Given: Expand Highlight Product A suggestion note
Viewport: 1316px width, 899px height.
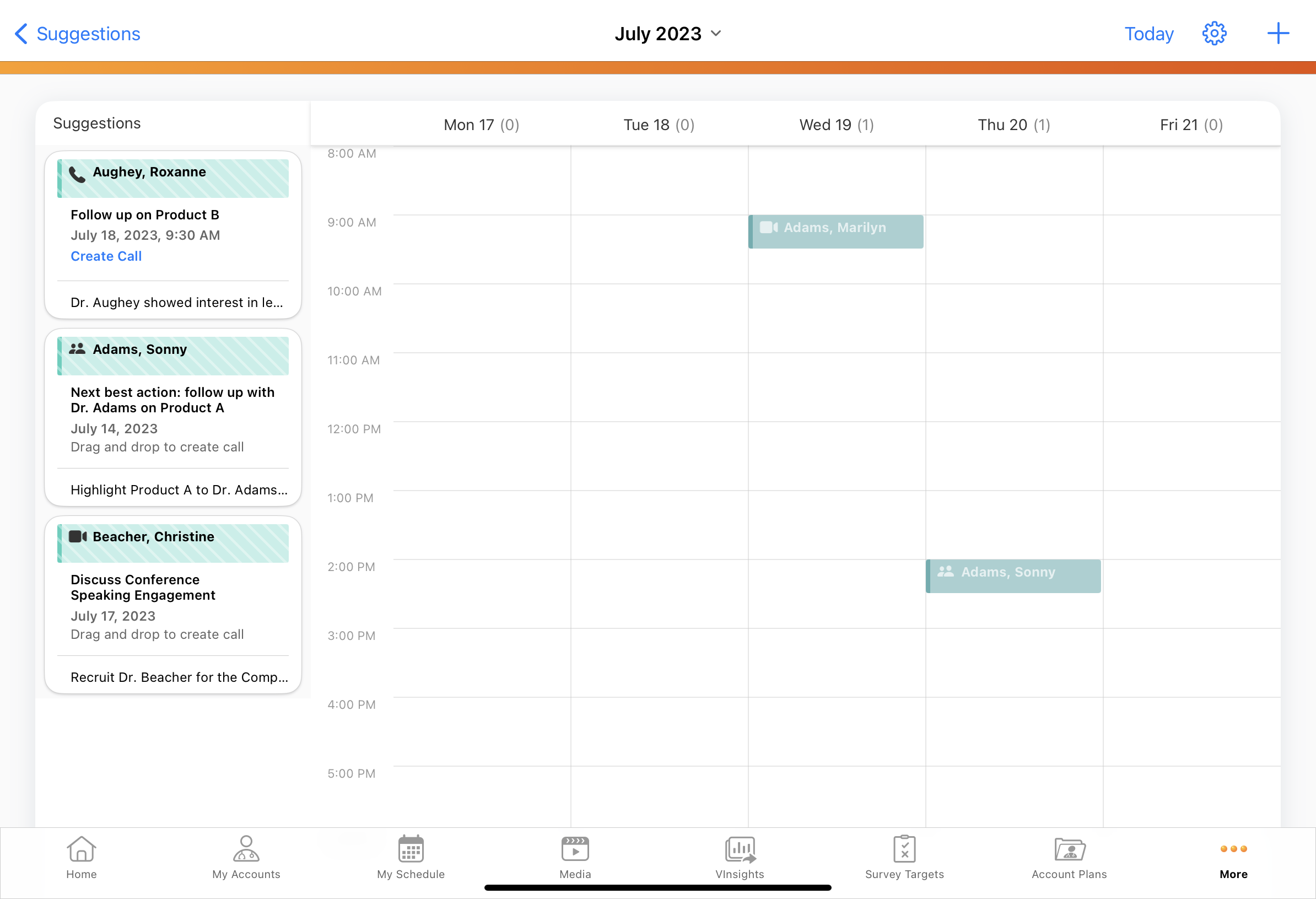Looking at the screenshot, I should (x=179, y=490).
